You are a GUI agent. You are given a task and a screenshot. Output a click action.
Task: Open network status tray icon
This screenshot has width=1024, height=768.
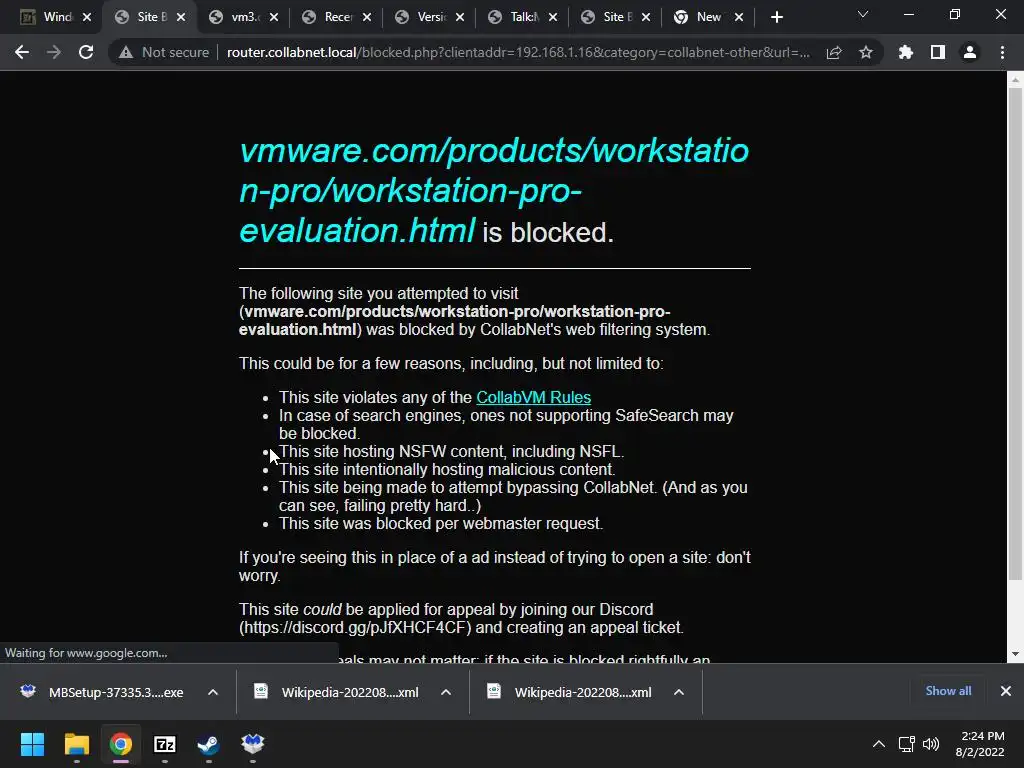tap(906, 744)
